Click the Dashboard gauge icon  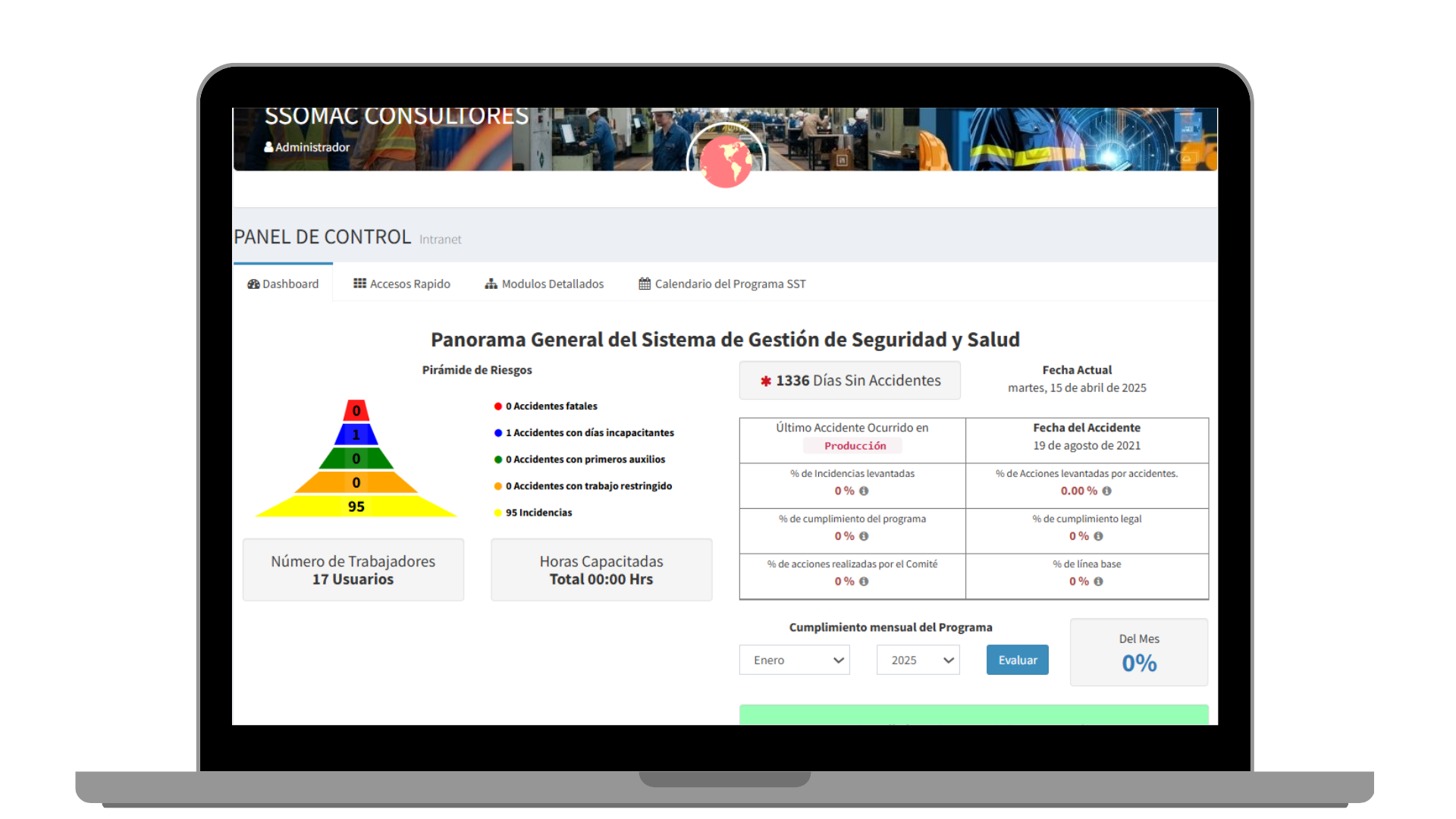[x=254, y=284]
